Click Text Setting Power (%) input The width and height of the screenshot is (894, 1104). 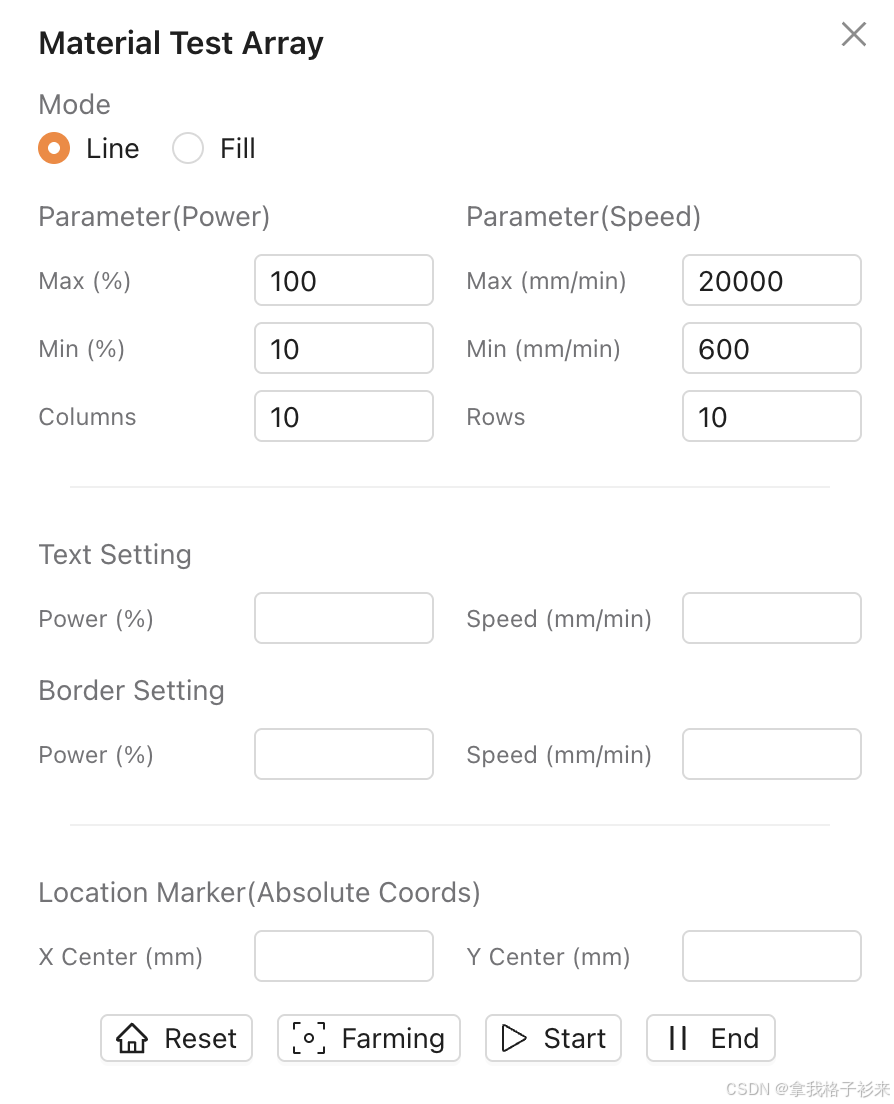(343, 618)
